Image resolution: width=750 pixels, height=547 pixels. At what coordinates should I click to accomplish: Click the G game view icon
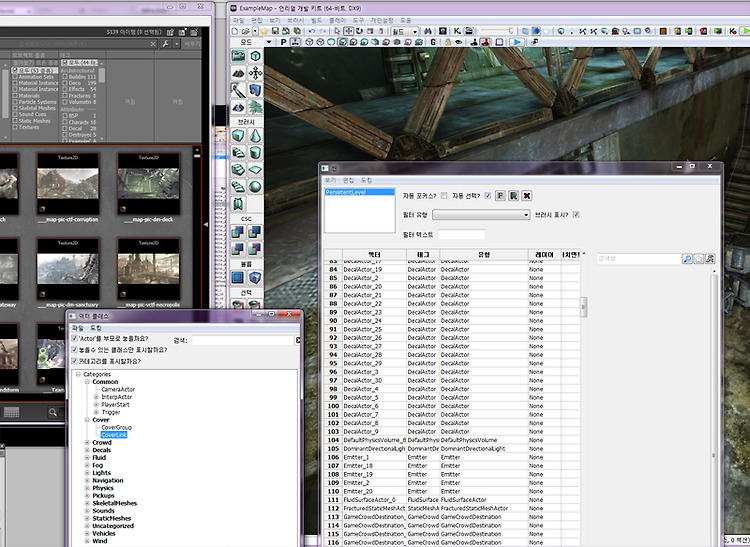click(x=433, y=42)
